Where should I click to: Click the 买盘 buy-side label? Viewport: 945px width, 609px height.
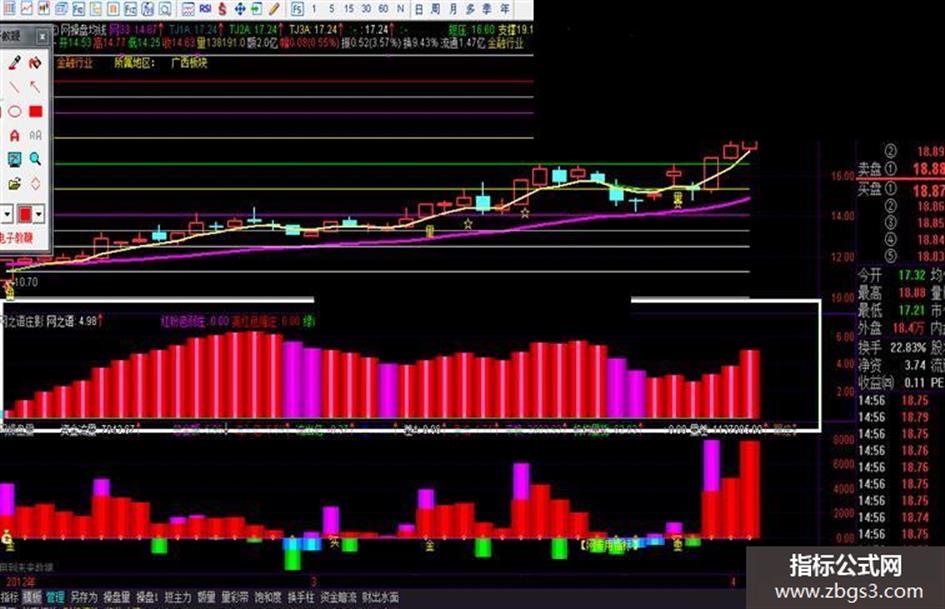click(x=870, y=189)
